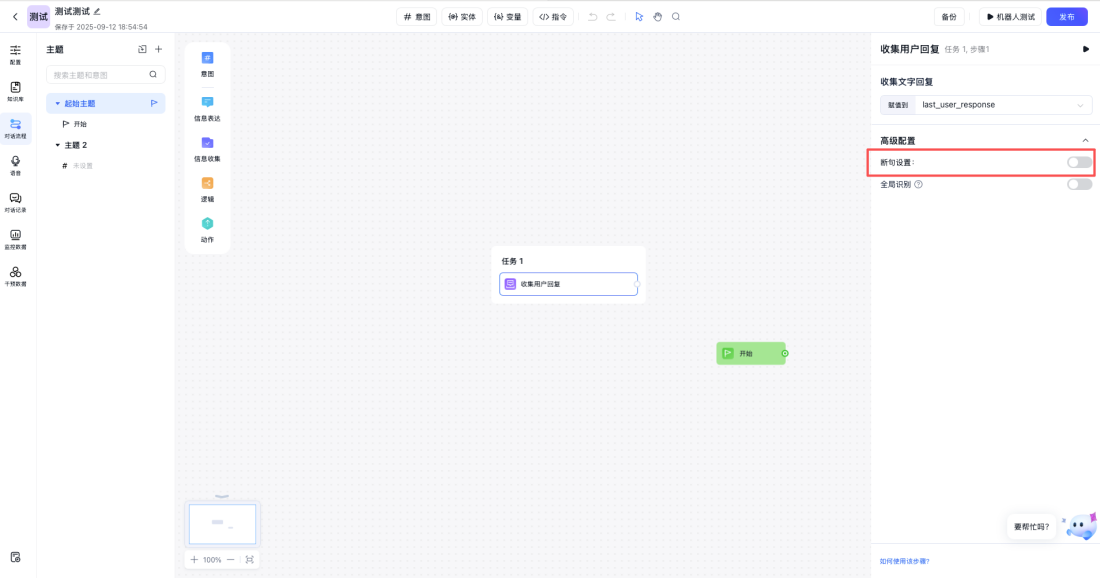Select the hand pan tool

(x=658, y=17)
